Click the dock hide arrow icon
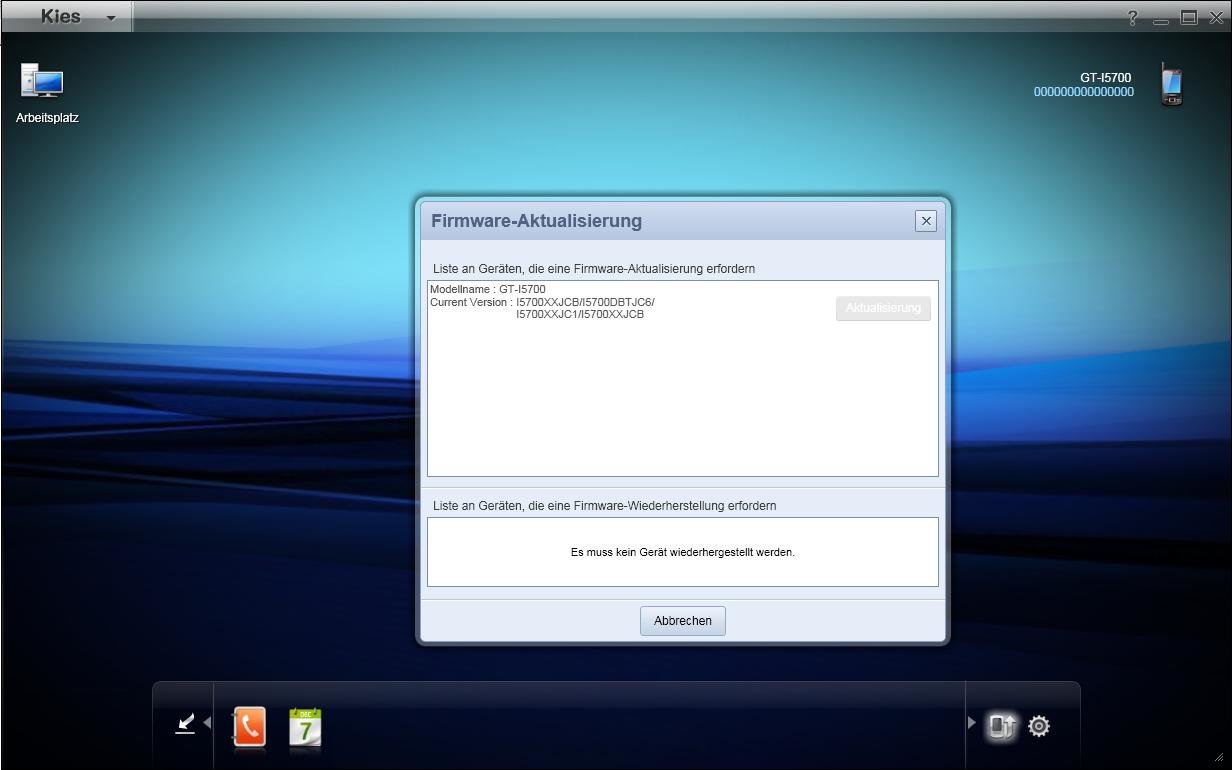The width and height of the screenshot is (1232, 770). click(x=185, y=723)
